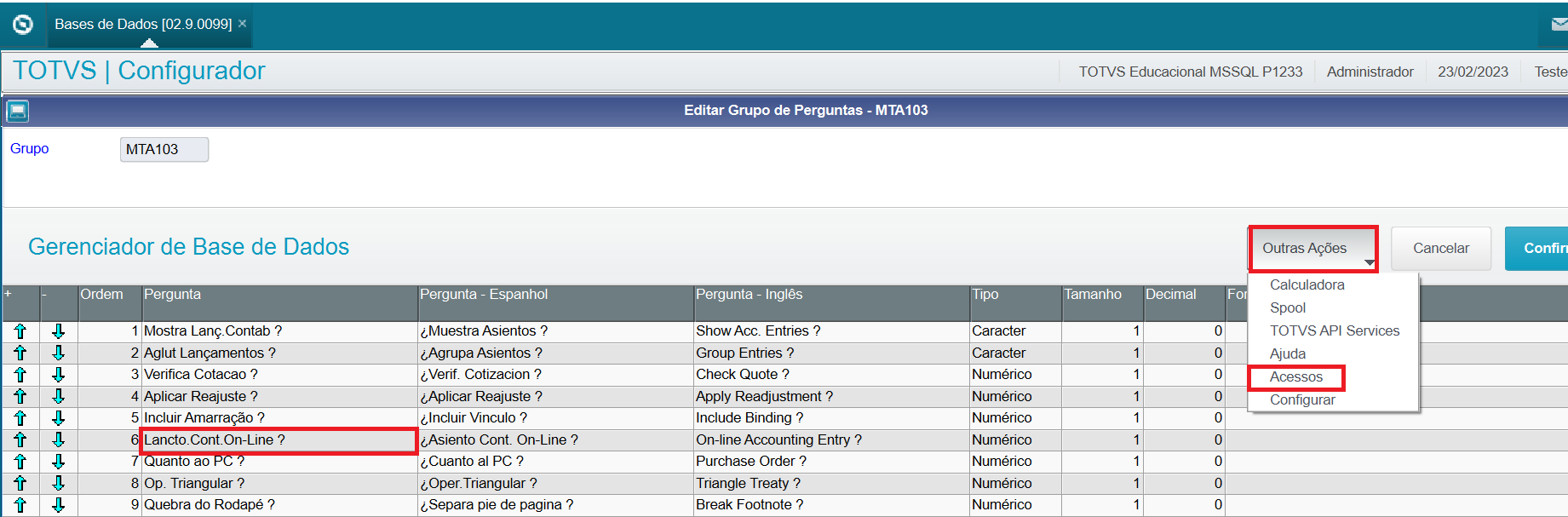Select the Lancto.Cont.On-Line ? cell
1568x517 pixels.
click(x=279, y=440)
